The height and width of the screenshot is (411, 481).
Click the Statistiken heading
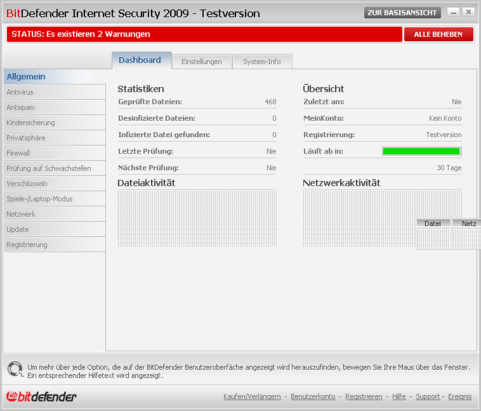point(141,89)
